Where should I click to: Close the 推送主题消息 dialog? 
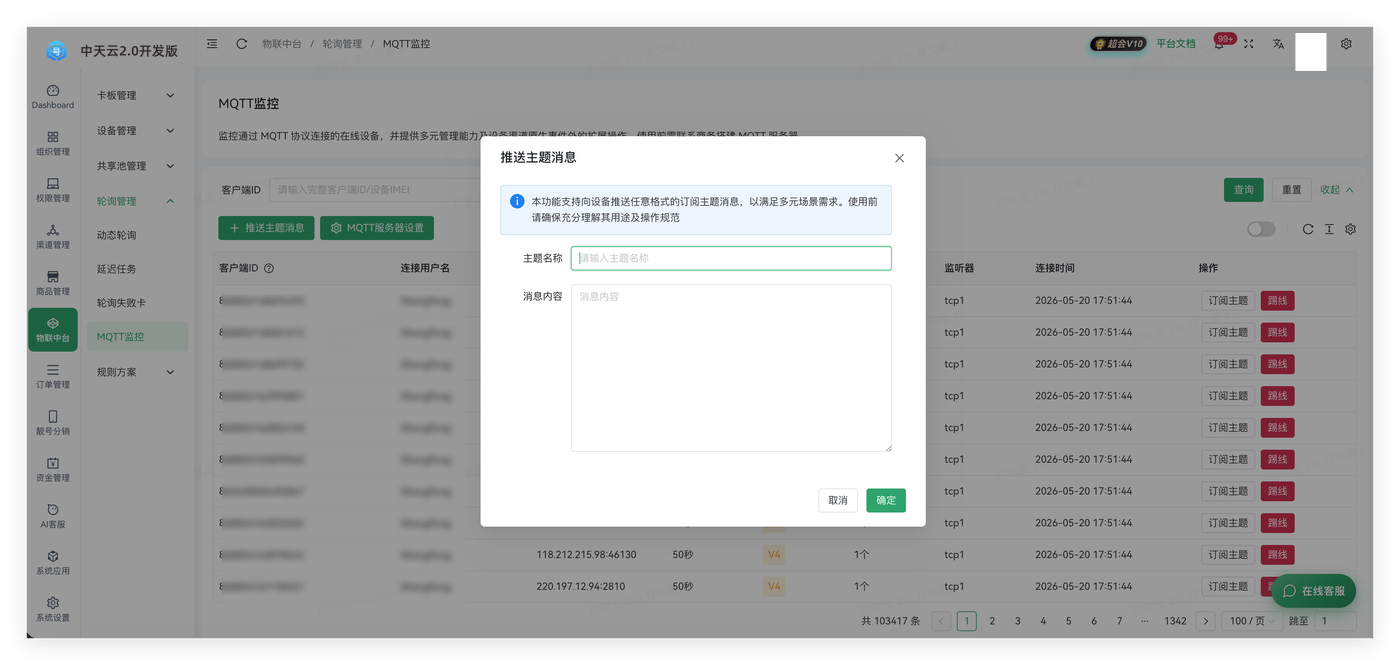[x=899, y=158]
